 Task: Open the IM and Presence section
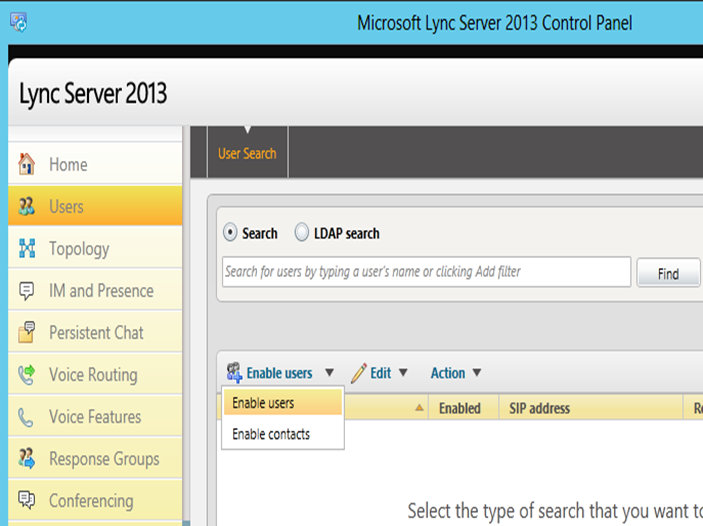click(95, 291)
